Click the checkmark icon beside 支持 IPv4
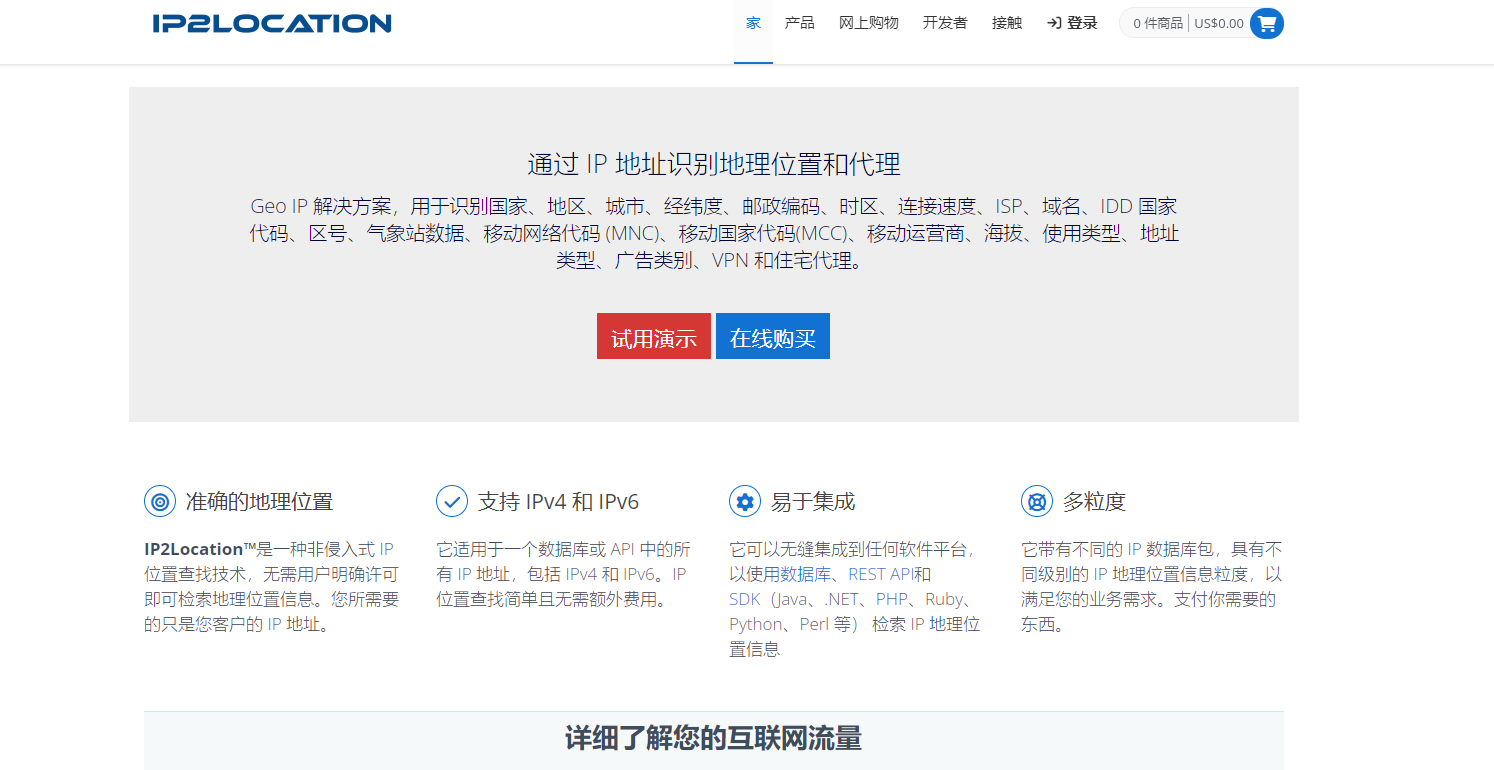Screen dimensions: 1494x770 pyautogui.click(x=452, y=501)
